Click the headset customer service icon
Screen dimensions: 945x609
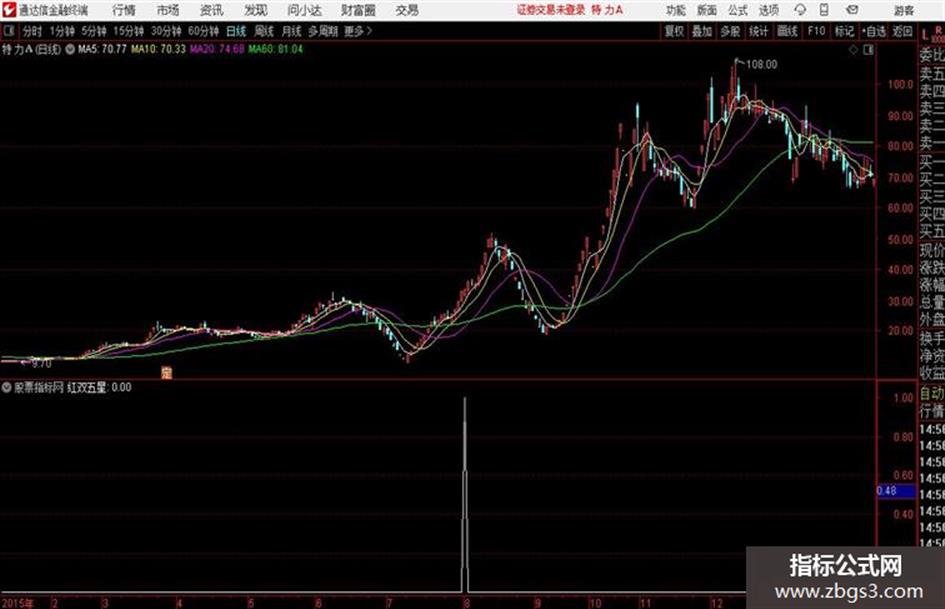[800, 10]
